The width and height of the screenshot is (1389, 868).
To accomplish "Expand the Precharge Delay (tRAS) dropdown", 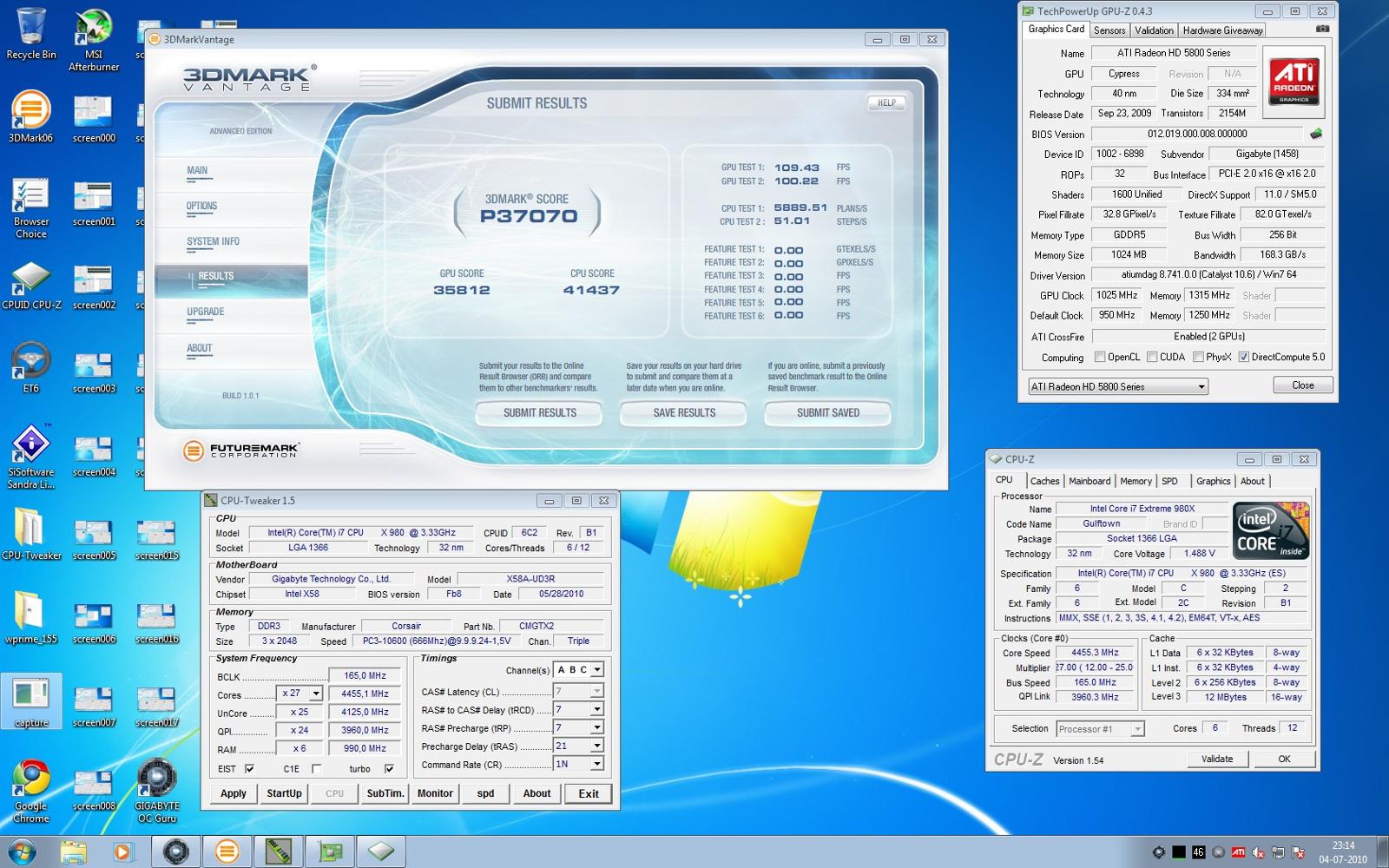I will tap(597, 746).
